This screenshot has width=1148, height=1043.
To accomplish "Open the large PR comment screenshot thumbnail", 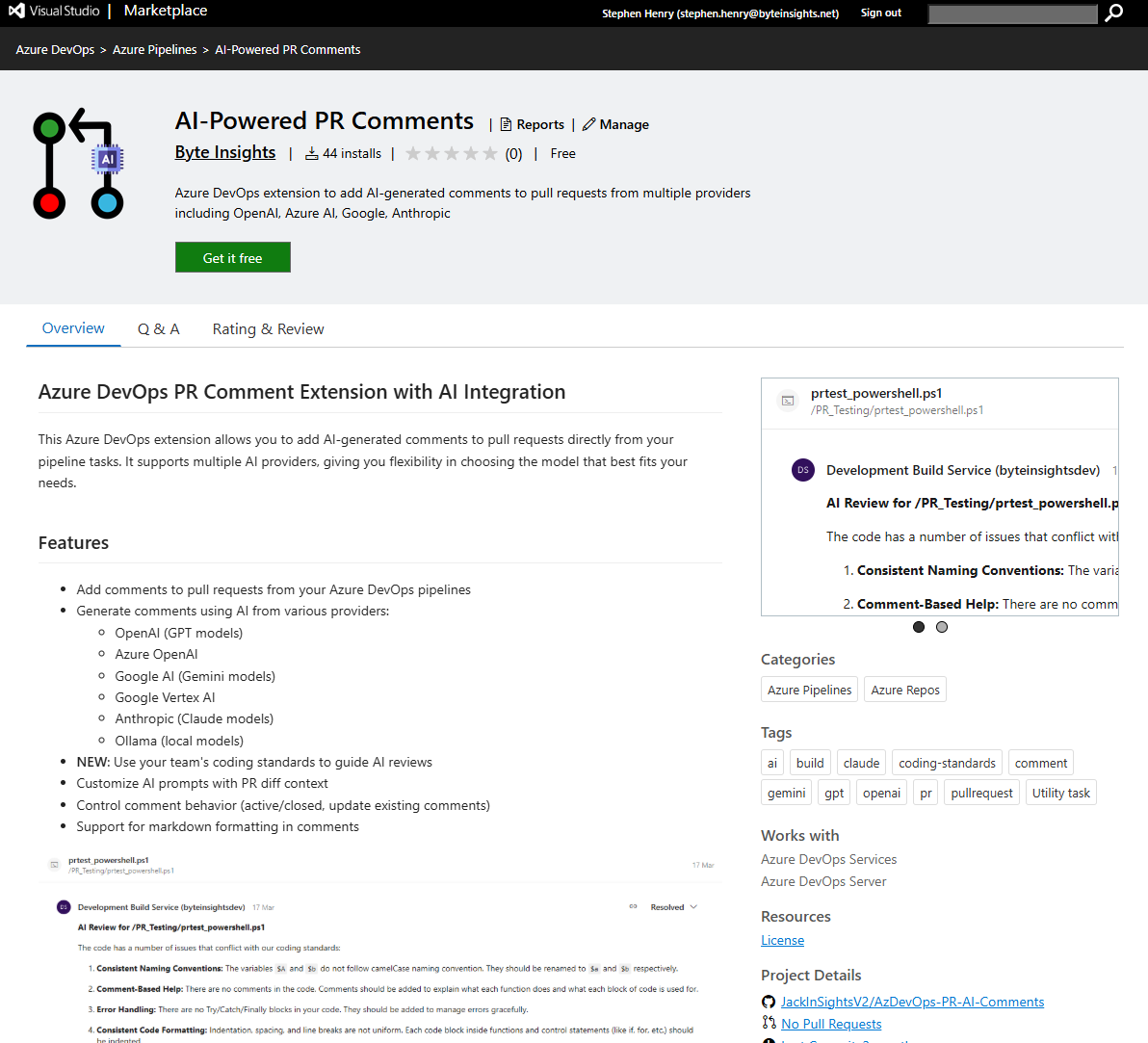I will 380,944.
